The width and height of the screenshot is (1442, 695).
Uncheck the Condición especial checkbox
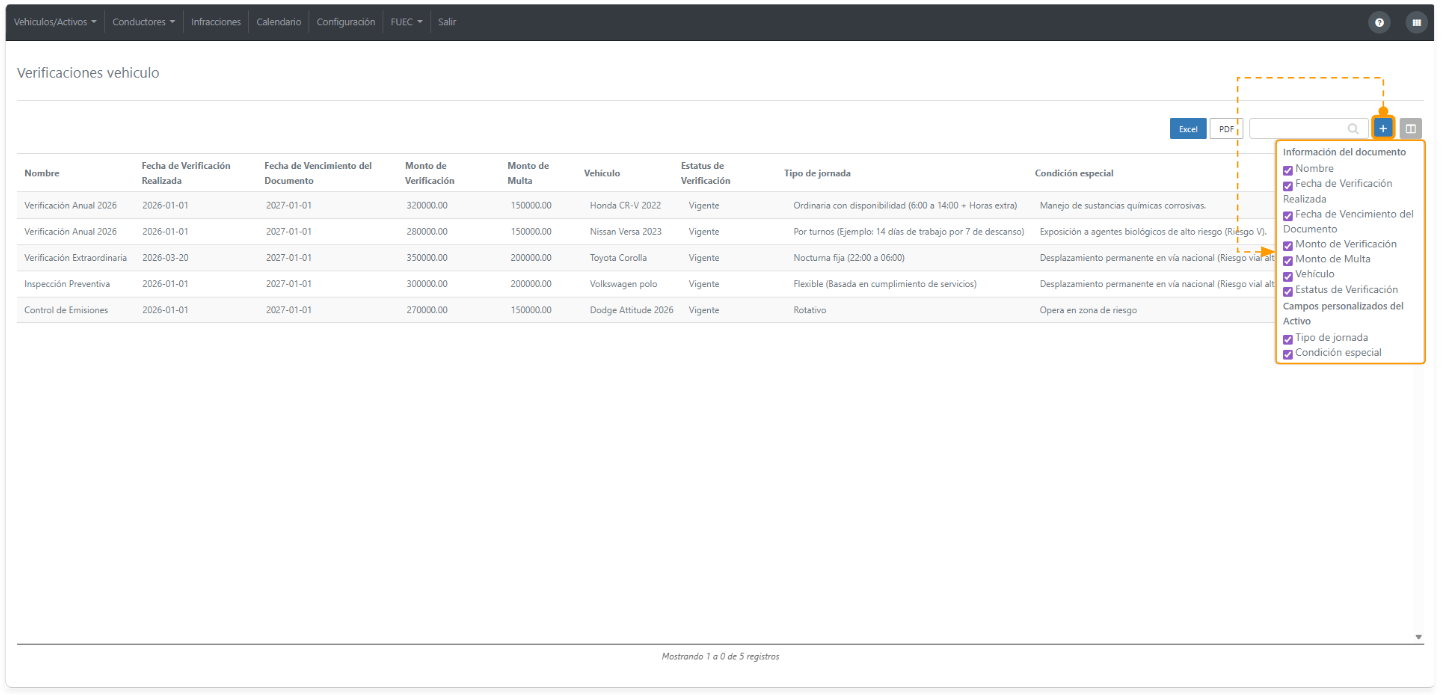[1288, 354]
